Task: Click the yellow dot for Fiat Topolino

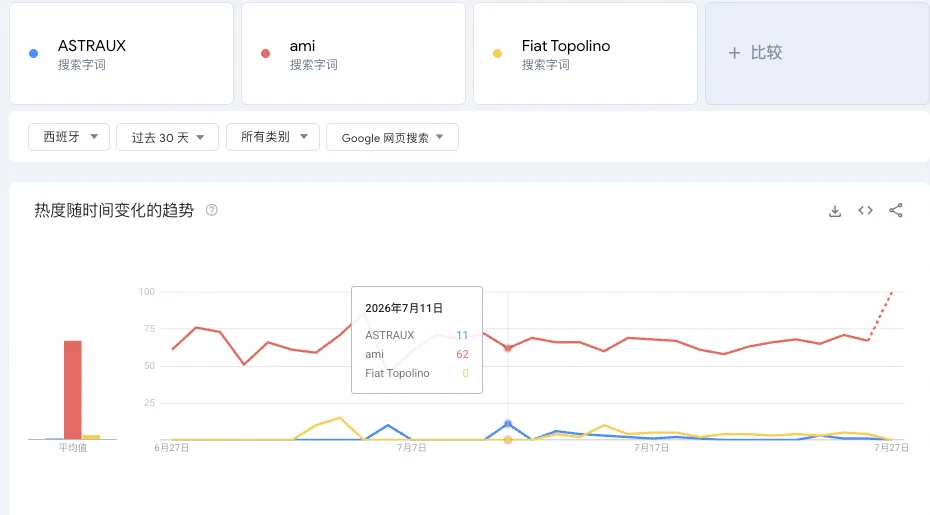Action: (x=498, y=53)
